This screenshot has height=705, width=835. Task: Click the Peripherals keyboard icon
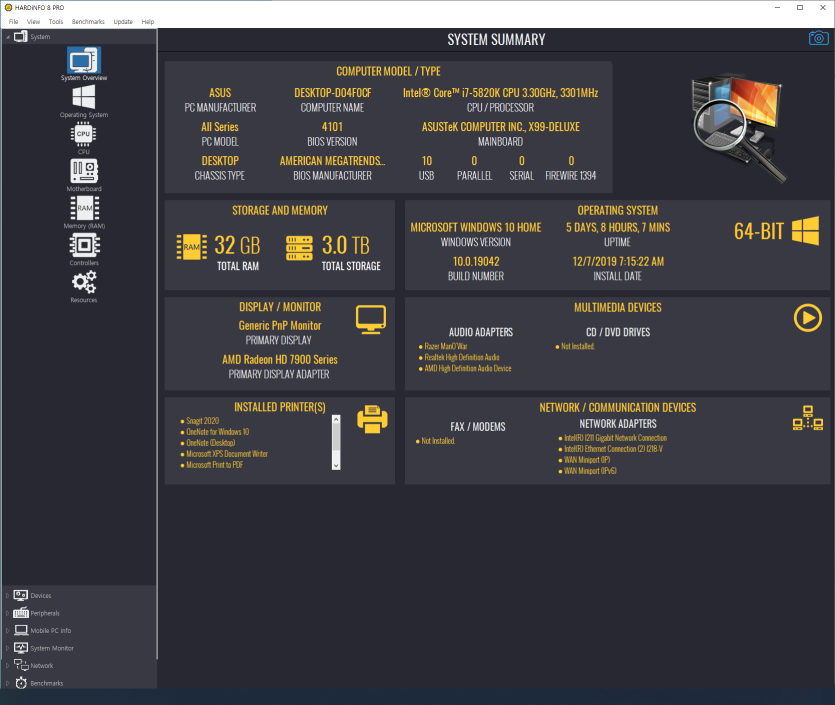pos(21,613)
